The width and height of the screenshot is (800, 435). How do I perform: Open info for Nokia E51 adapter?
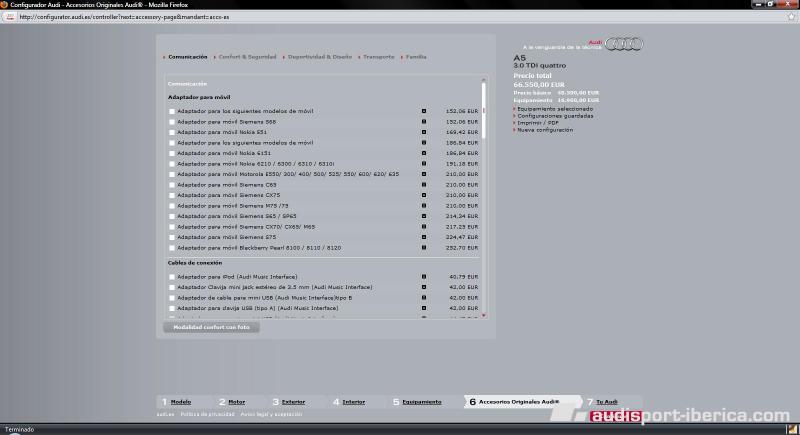coord(423,132)
